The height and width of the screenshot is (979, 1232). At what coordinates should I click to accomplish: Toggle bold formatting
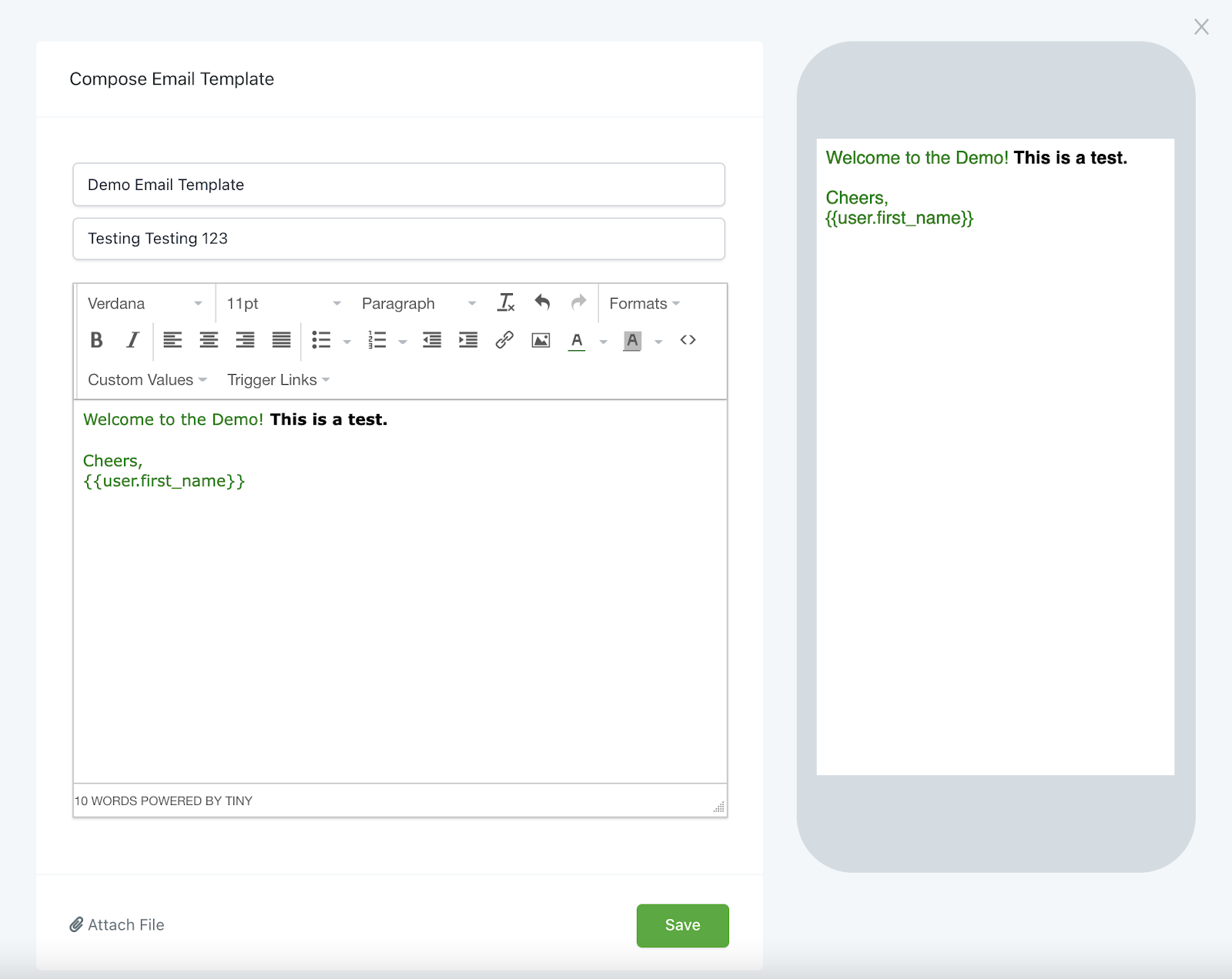(x=96, y=340)
